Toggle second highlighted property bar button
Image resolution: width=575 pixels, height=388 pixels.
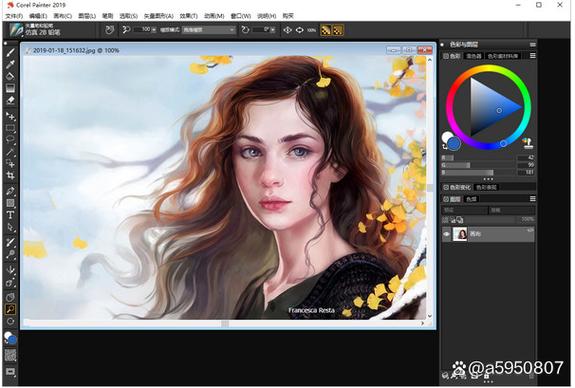[x=338, y=30]
